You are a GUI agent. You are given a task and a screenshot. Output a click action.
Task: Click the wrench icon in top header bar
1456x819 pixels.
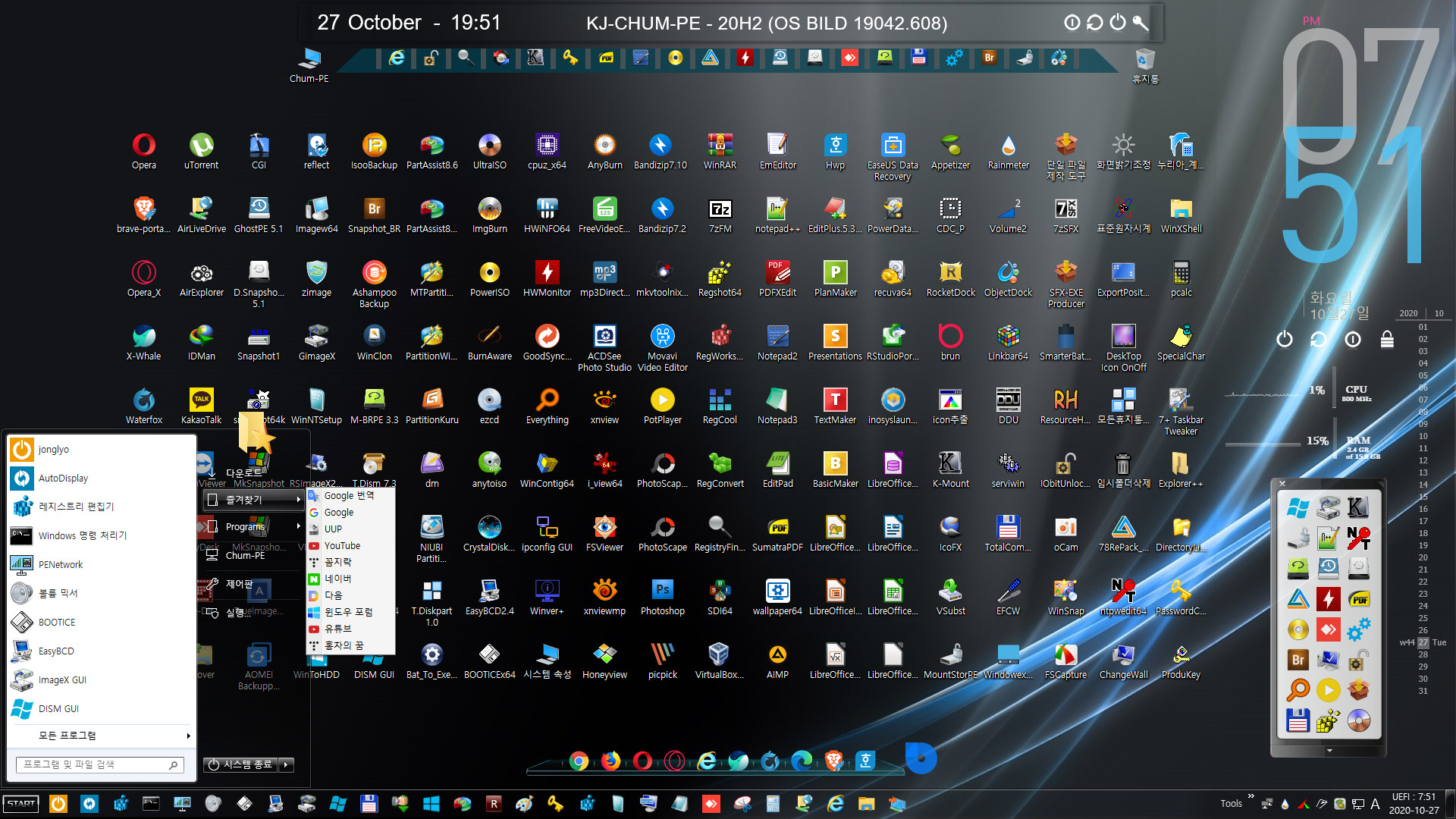[1141, 23]
